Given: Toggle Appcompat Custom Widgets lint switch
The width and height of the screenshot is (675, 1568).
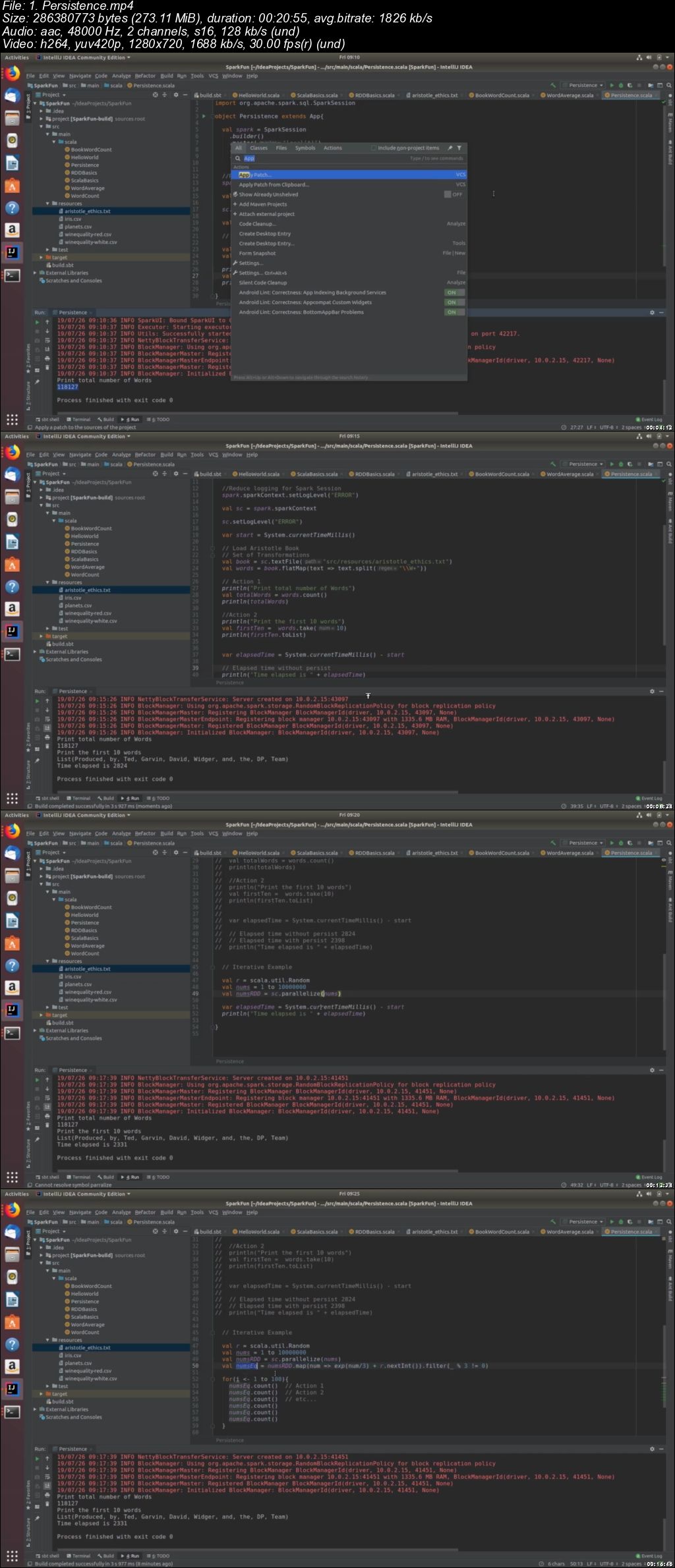Looking at the screenshot, I should click(x=454, y=302).
